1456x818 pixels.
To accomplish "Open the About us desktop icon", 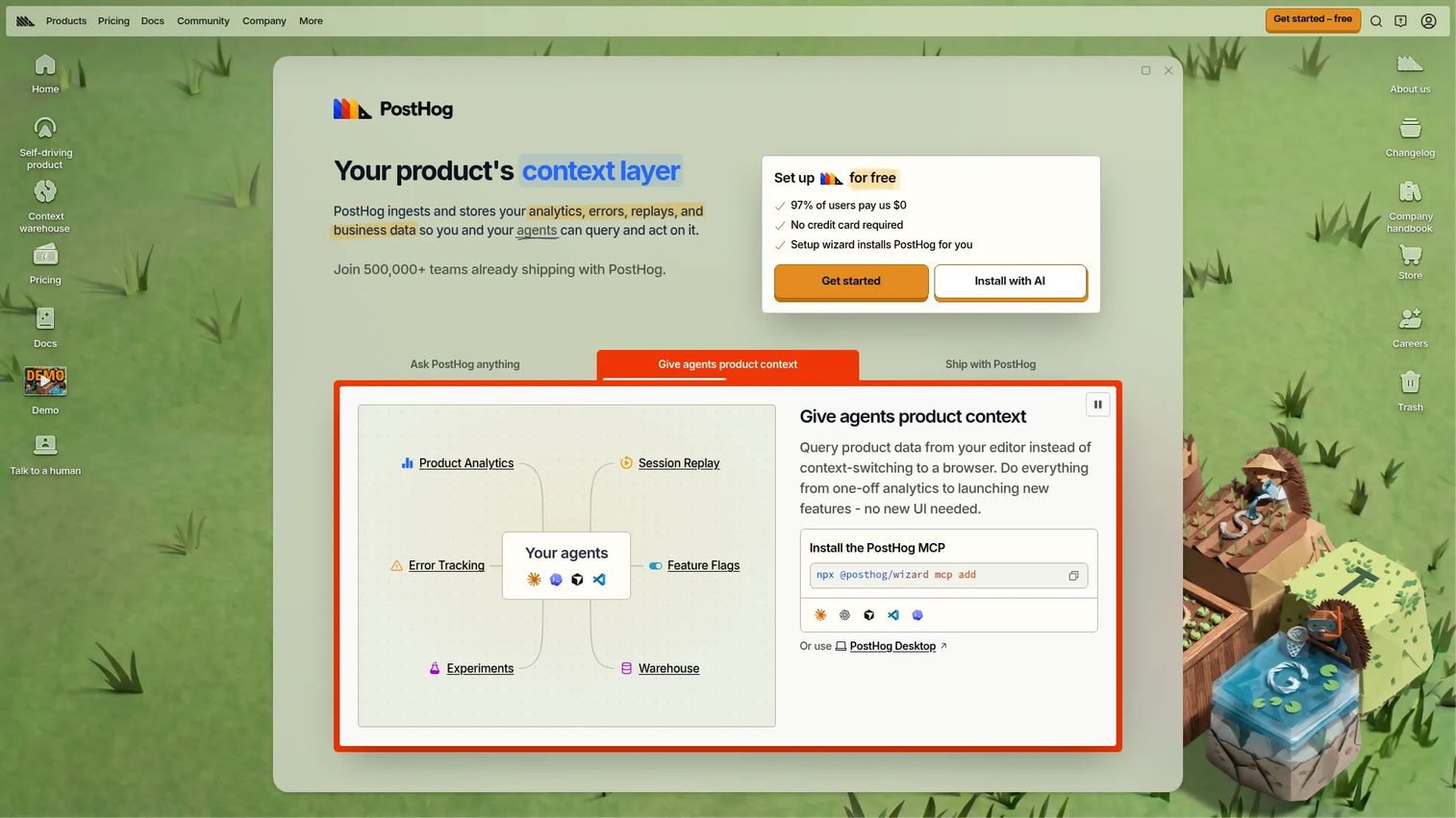I will click(x=1410, y=74).
